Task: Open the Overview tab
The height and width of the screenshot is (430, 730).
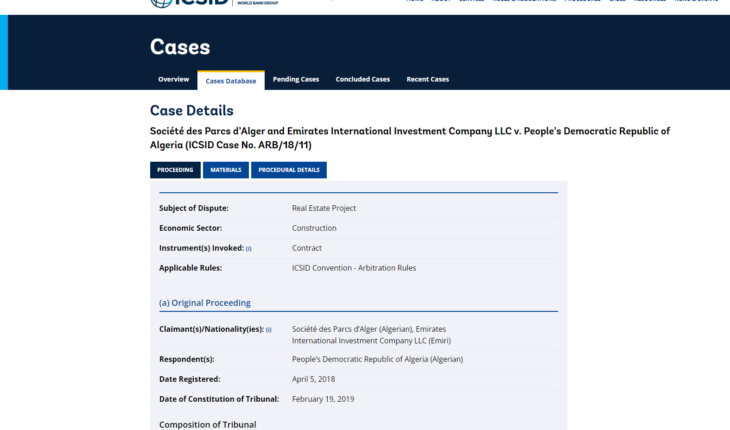Action: click(x=174, y=80)
